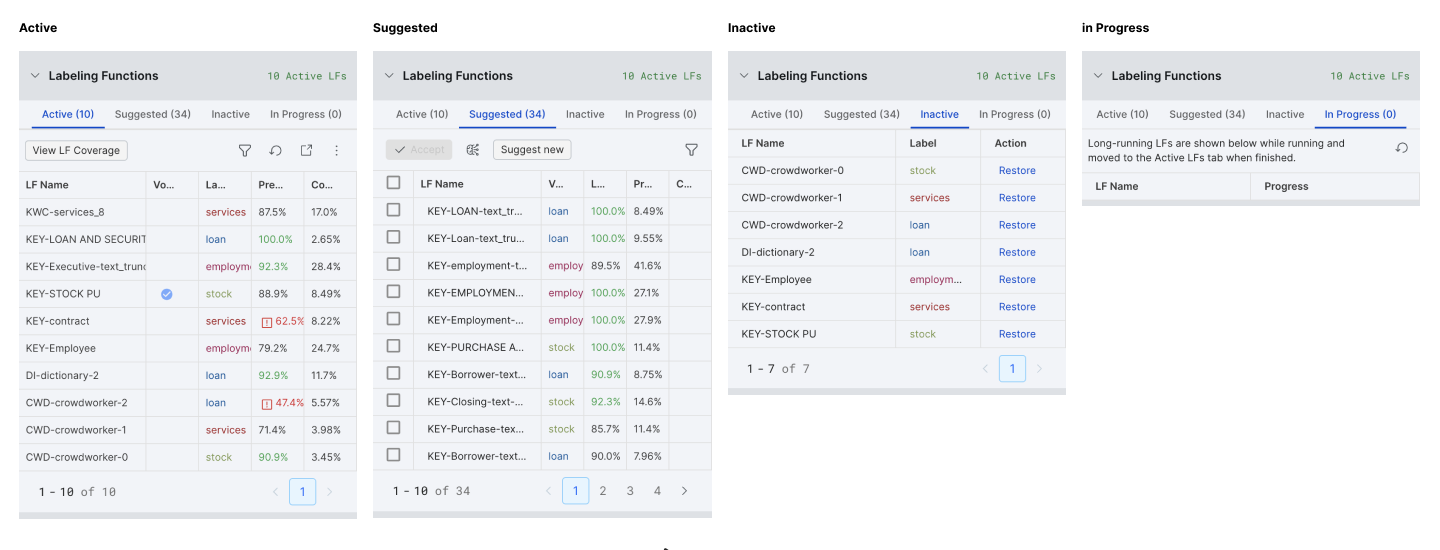This screenshot has height=550, width=1440.
Task: Check the KEY-PURCHASE A... row checkbox
Action: pyautogui.click(x=394, y=346)
